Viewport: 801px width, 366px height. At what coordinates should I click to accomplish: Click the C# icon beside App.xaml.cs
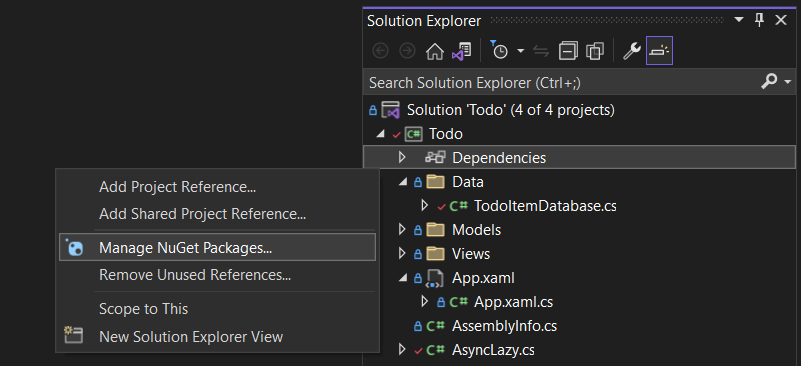click(x=458, y=302)
